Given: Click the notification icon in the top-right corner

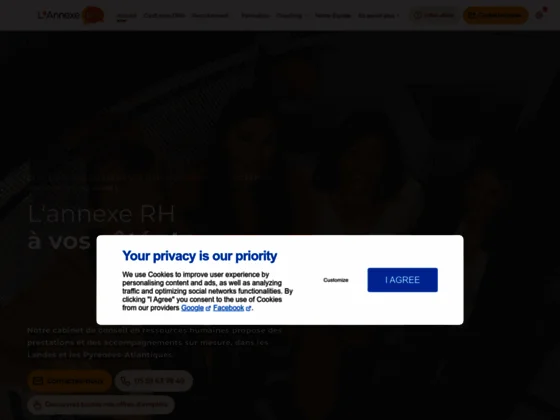Looking at the screenshot, I should (x=539, y=15).
